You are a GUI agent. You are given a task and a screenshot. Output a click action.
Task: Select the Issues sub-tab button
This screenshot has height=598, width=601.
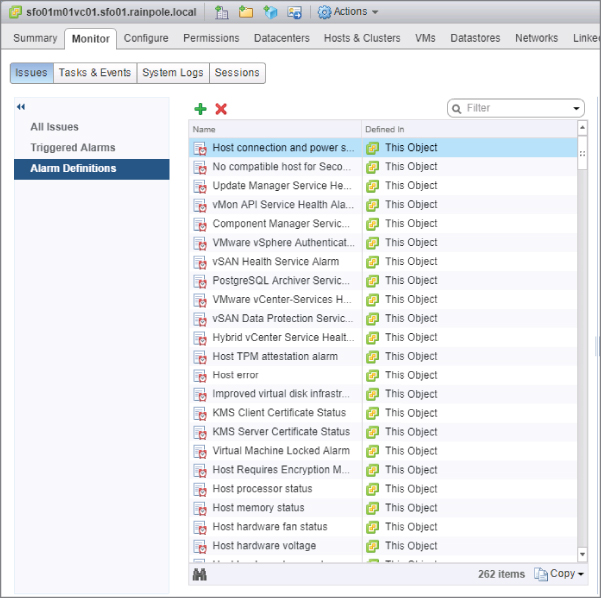pos(31,73)
